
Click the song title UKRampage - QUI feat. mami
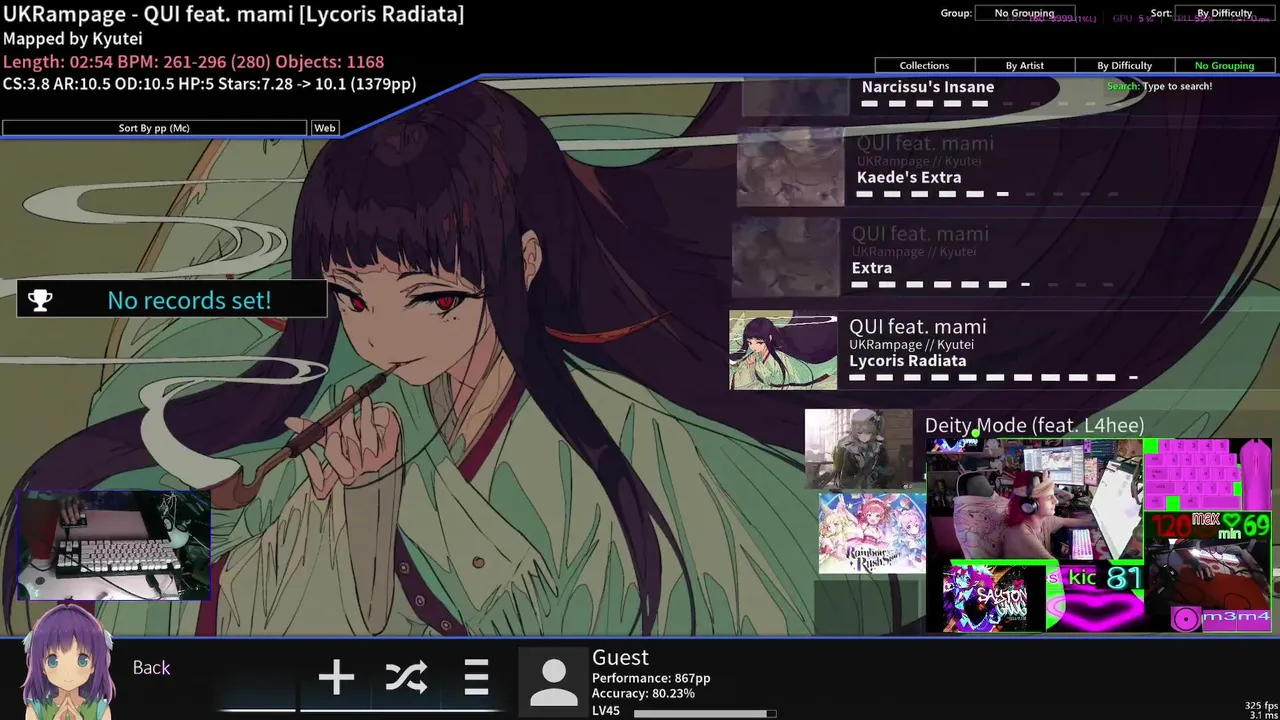pos(233,14)
